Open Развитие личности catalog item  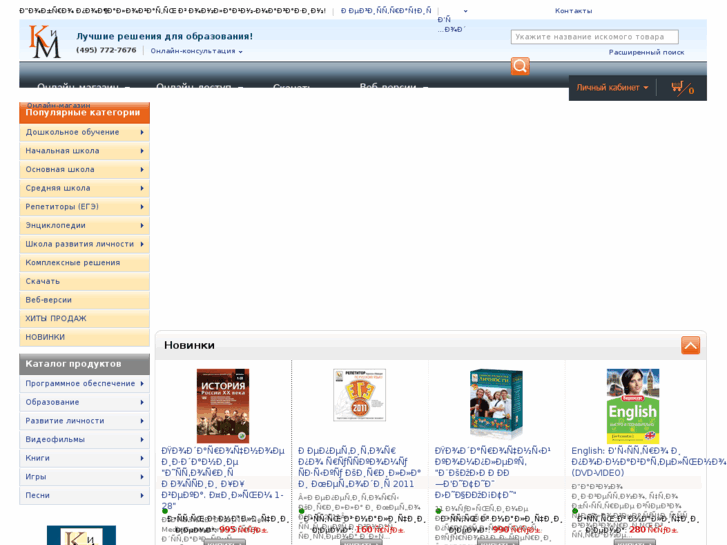pyautogui.click(x=84, y=421)
